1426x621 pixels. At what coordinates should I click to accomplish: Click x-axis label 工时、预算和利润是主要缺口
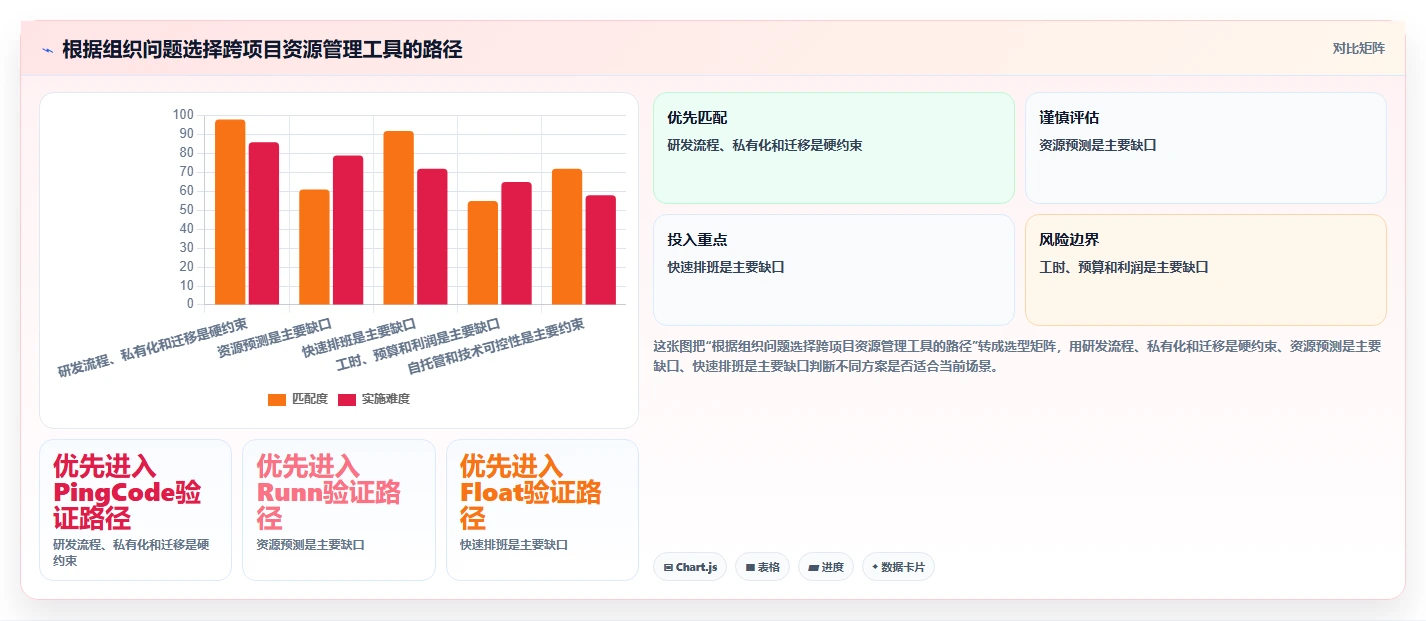[x=418, y=344]
